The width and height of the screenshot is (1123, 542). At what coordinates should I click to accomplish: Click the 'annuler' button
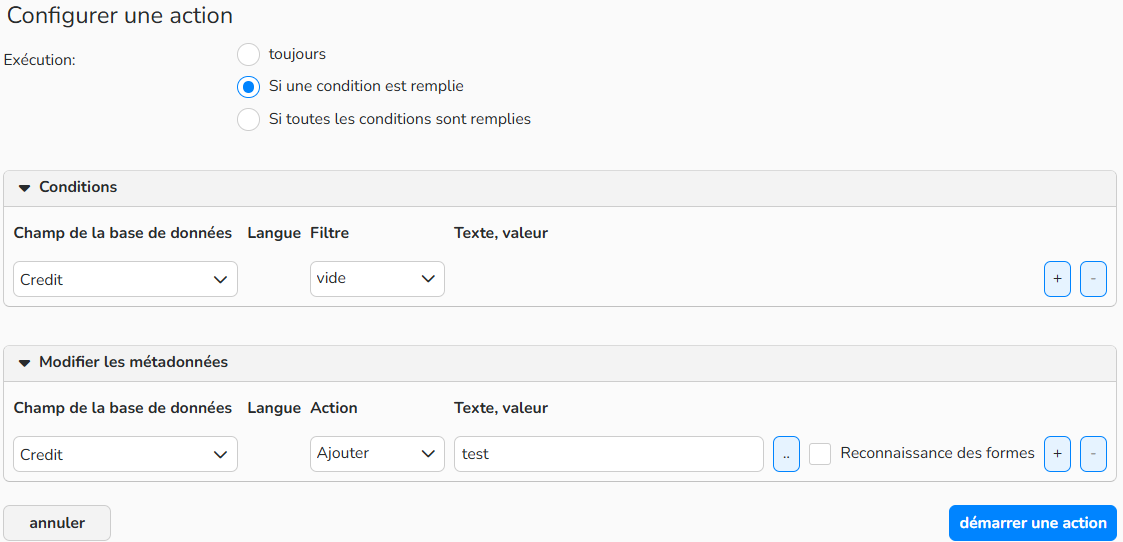coord(57,523)
